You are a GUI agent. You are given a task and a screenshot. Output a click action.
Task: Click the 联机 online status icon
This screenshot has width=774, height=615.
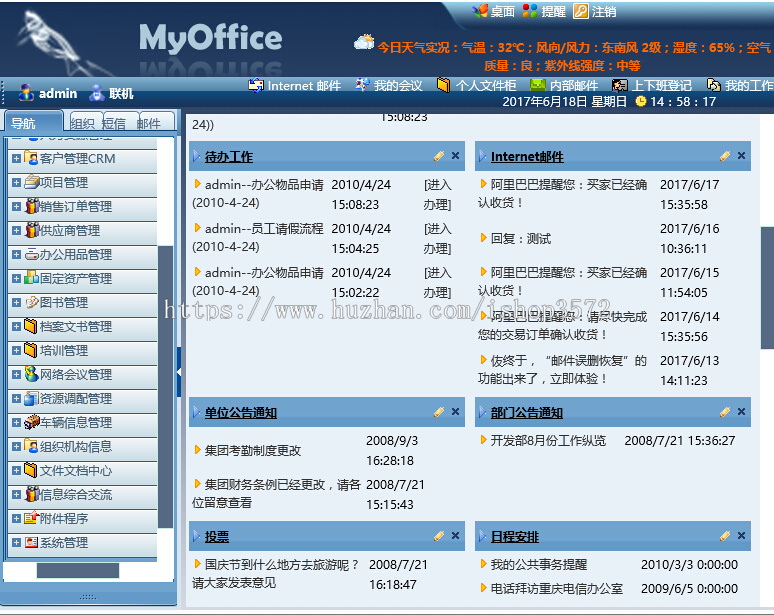[x=97, y=93]
